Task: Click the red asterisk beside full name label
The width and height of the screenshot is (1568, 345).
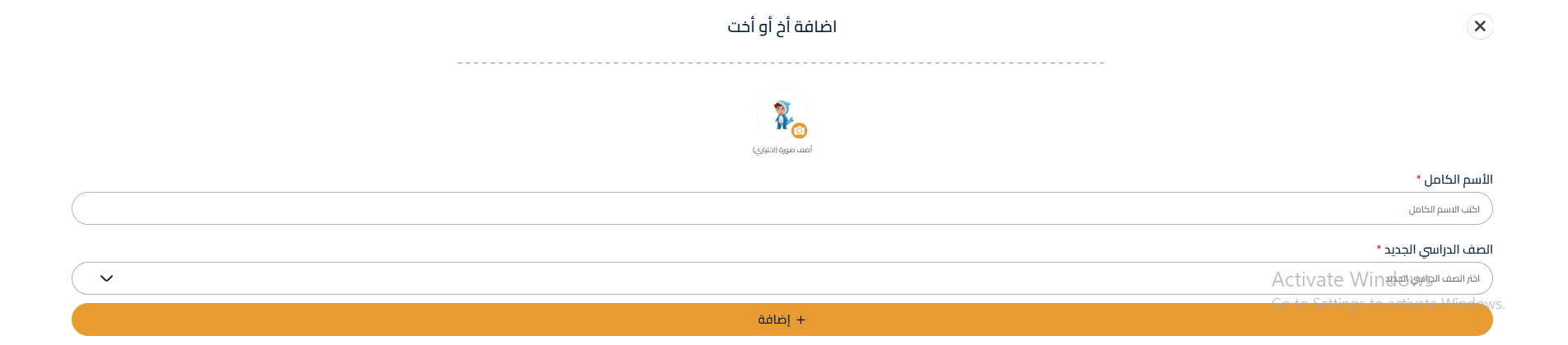Action: click(1418, 178)
